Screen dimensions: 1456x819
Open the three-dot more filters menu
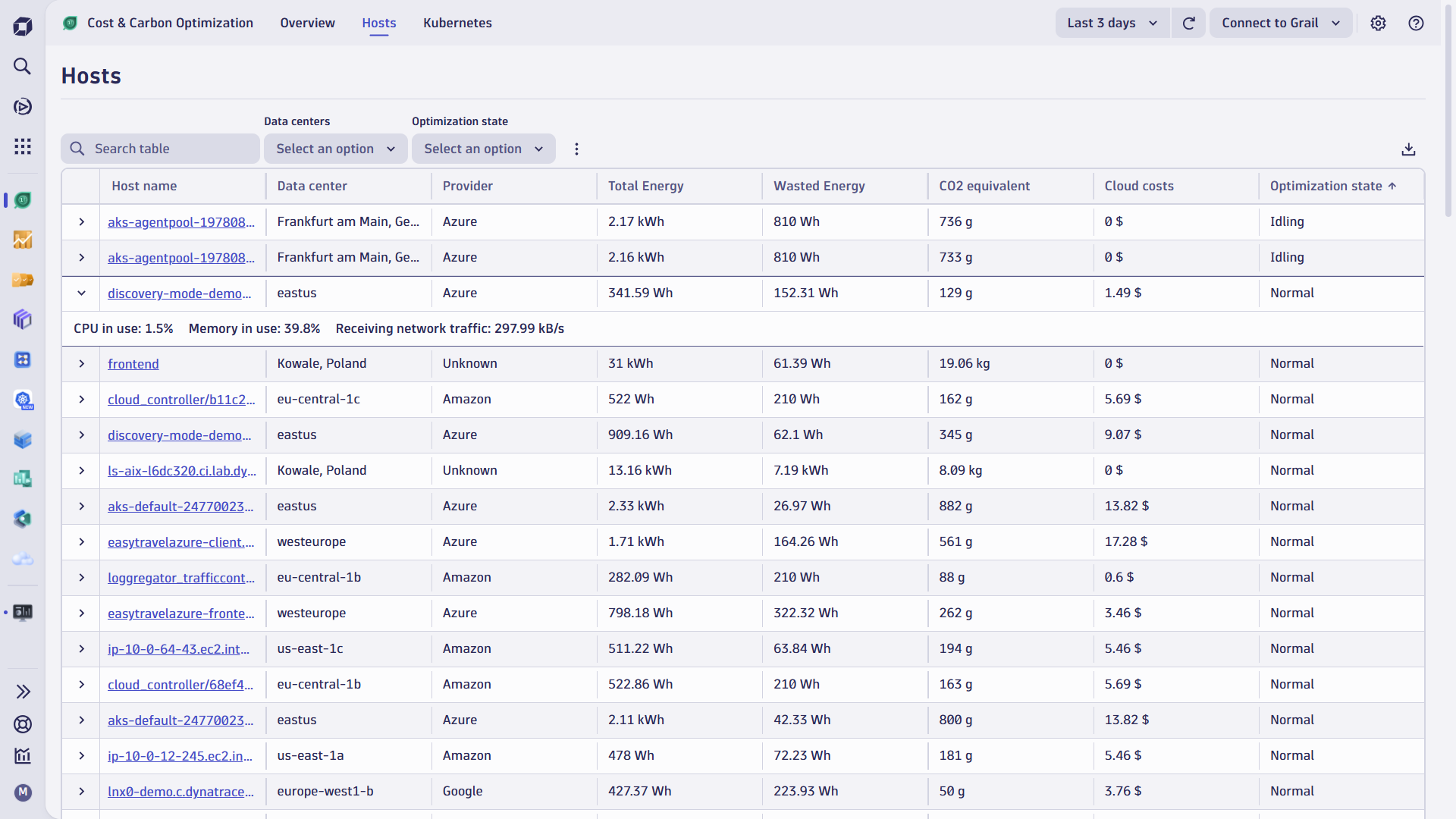pos(576,149)
